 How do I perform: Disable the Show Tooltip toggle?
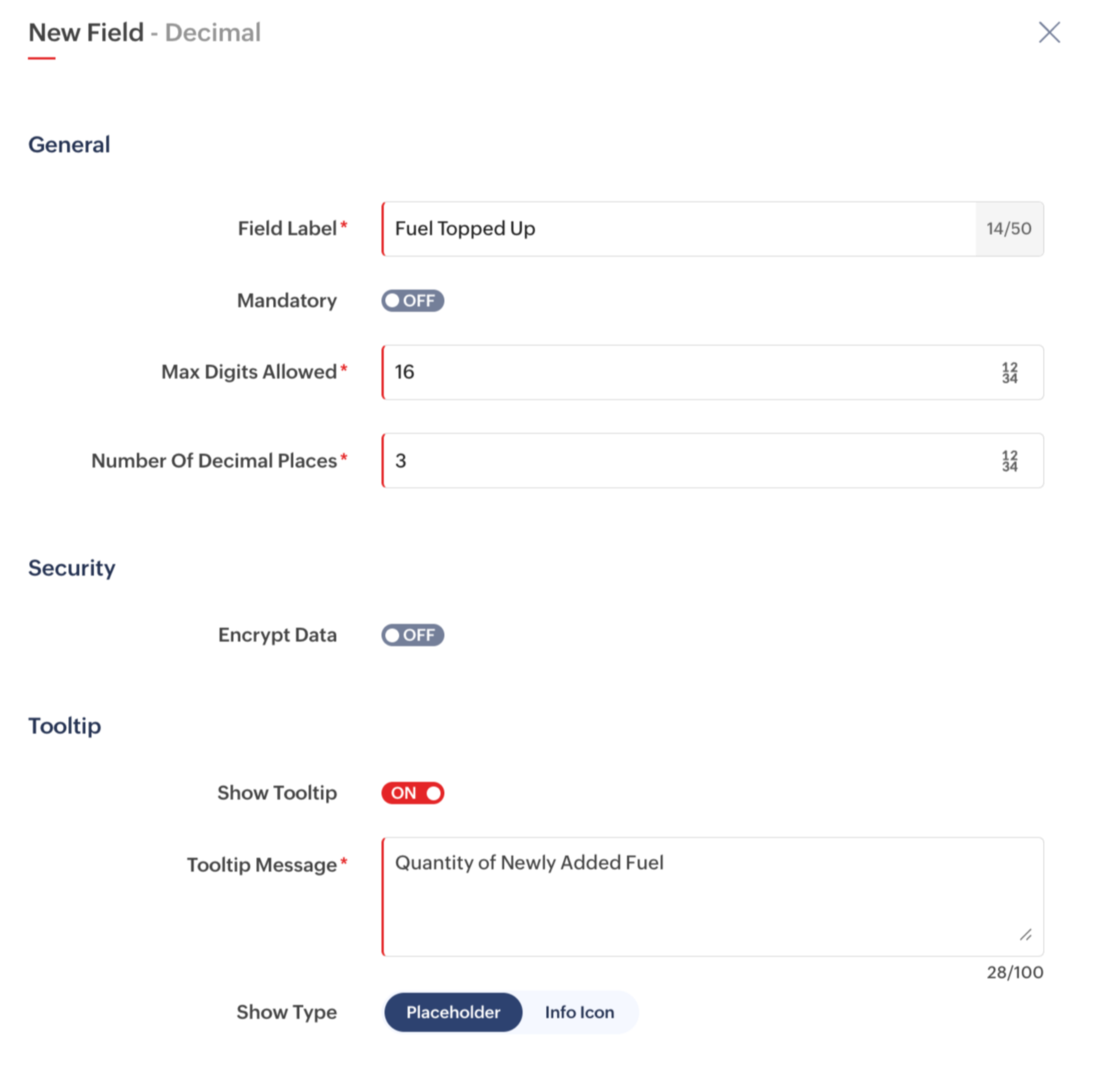click(x=413, y=793)
